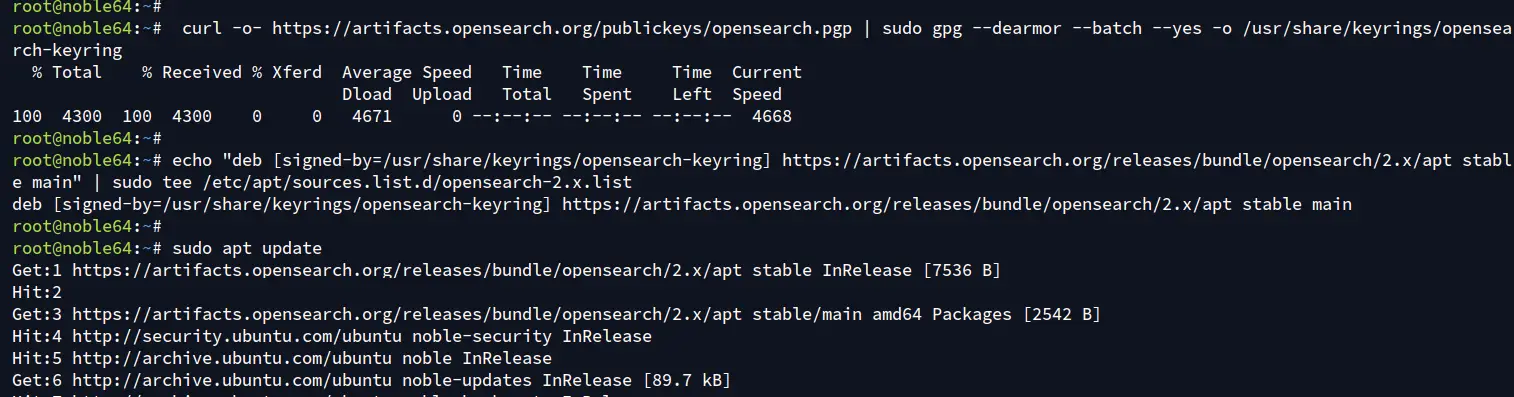This screenshot has height=397, width=1514.
Task: Click the 'sudo apt update' command text
Action: coord(247,248)
